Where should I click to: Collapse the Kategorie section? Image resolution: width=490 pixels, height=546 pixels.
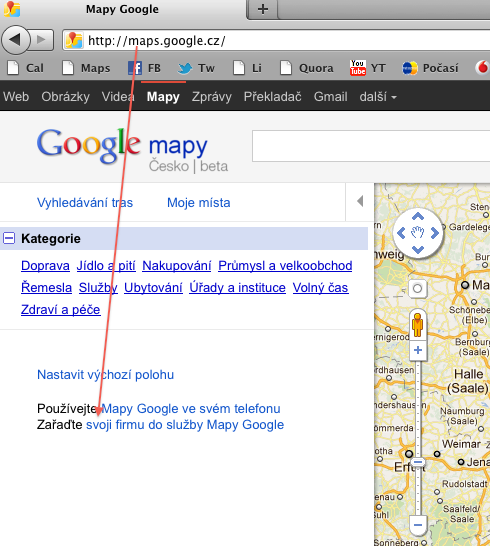tap(9, 239)
